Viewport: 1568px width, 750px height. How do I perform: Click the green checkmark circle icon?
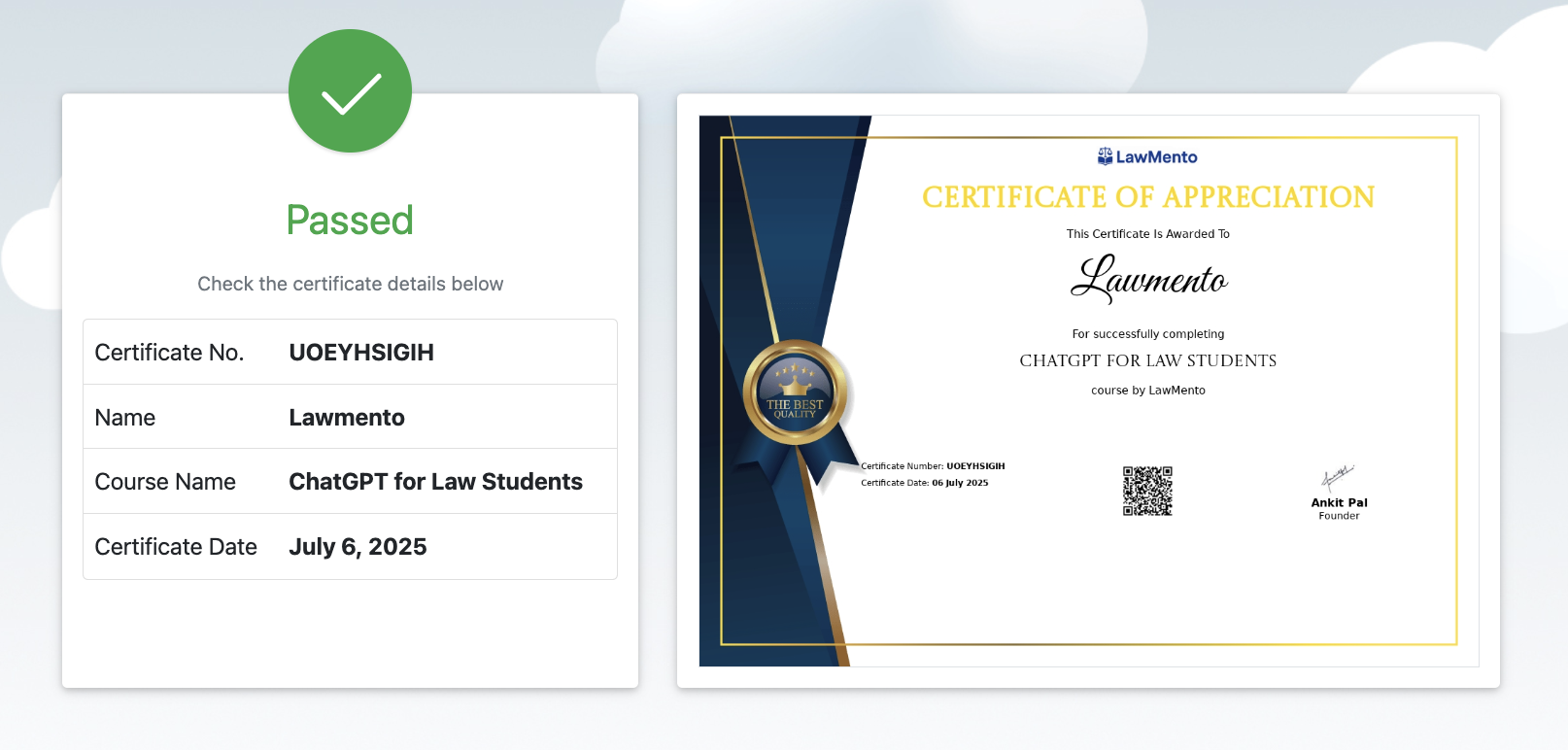click(x=350, y=91)
